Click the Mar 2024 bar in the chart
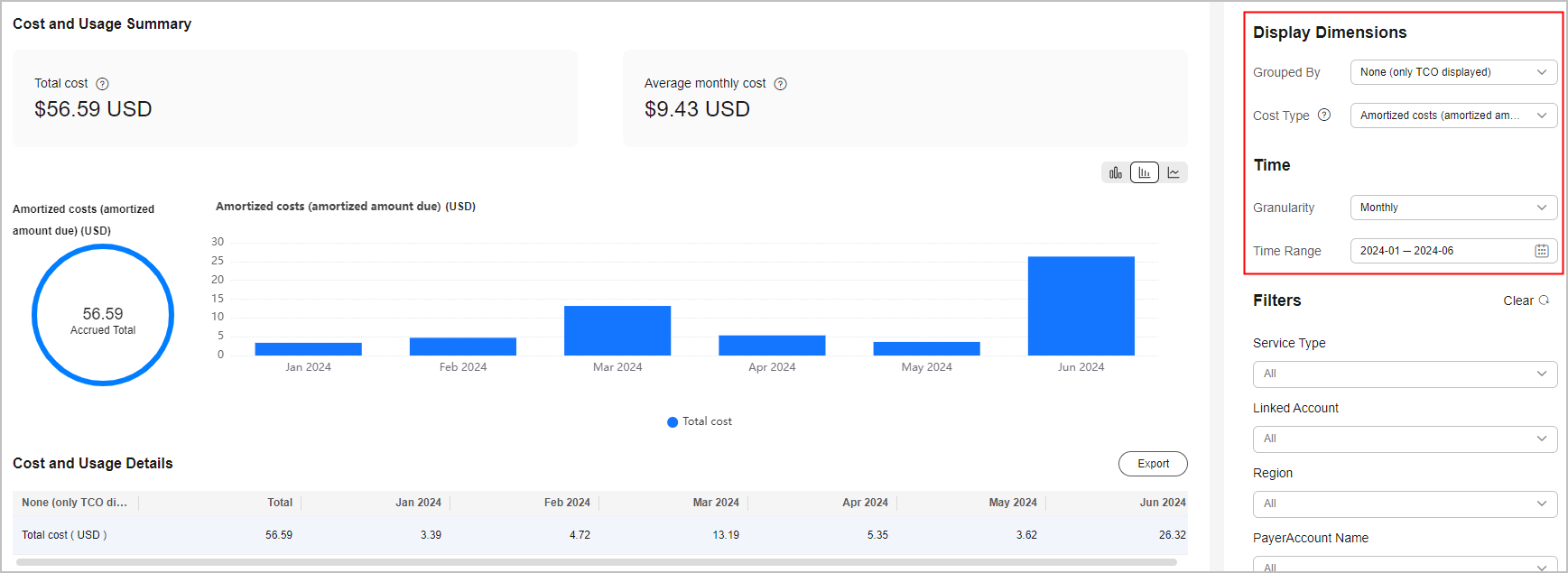The width and height of the screenshot is (1568, 573). pos(617,330)
